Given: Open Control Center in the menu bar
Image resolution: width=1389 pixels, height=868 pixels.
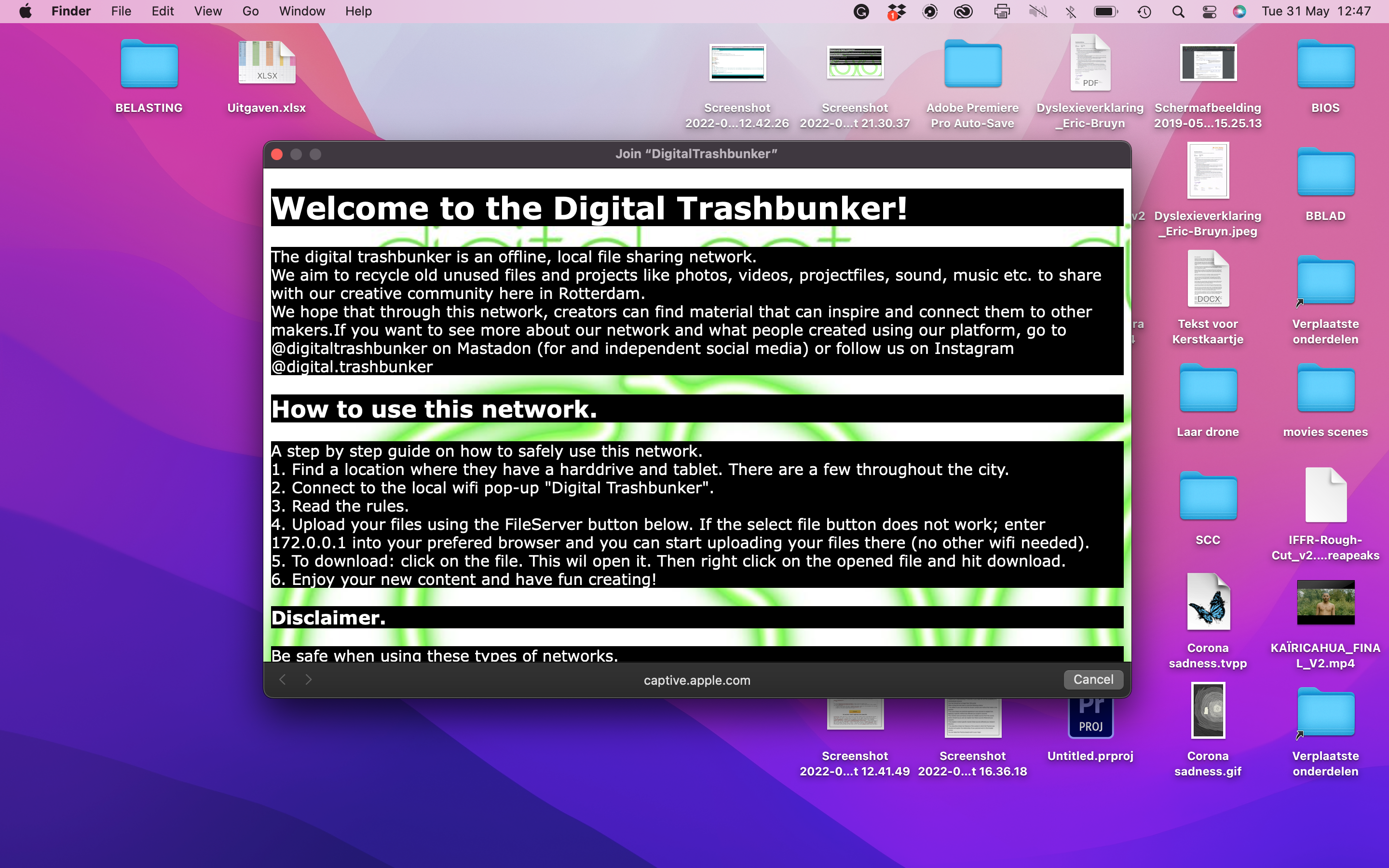Looking at the screenshot, I should coord(1209,12).
